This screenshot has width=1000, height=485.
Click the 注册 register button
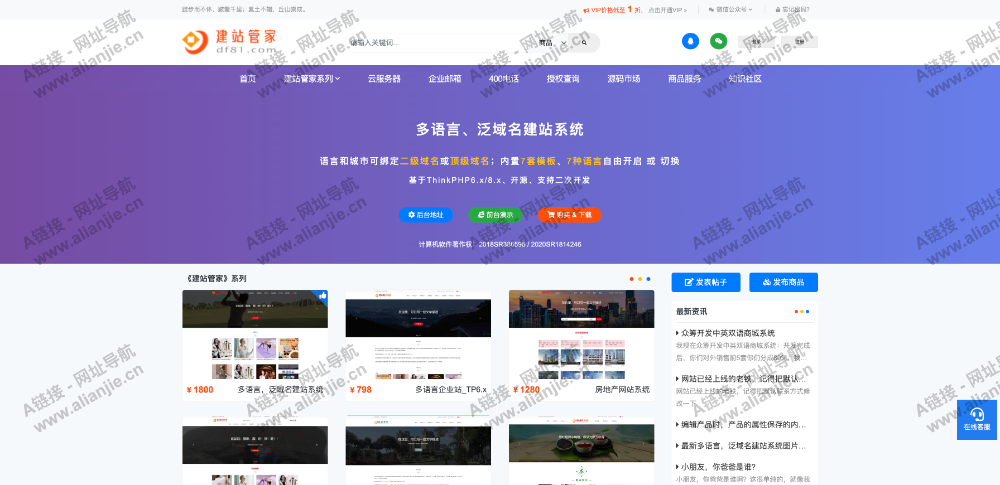click(799, 42)
